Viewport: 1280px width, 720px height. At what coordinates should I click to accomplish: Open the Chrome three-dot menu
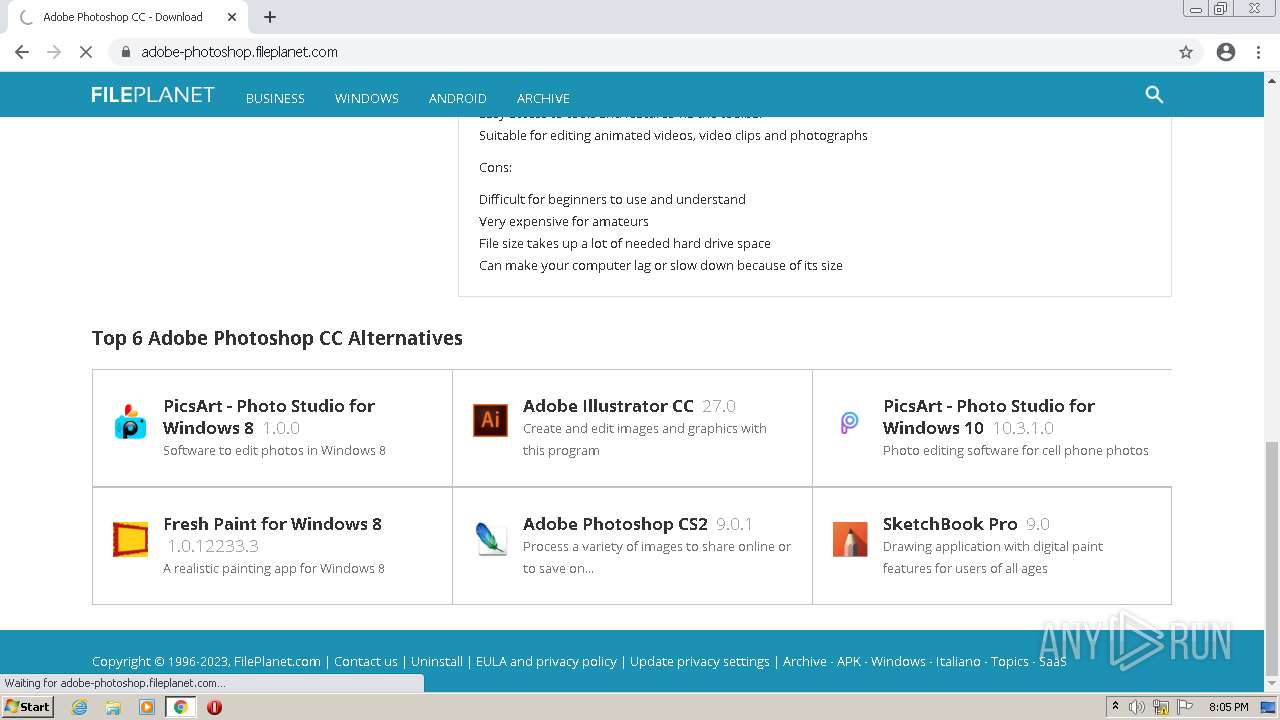coord(1258,52)
